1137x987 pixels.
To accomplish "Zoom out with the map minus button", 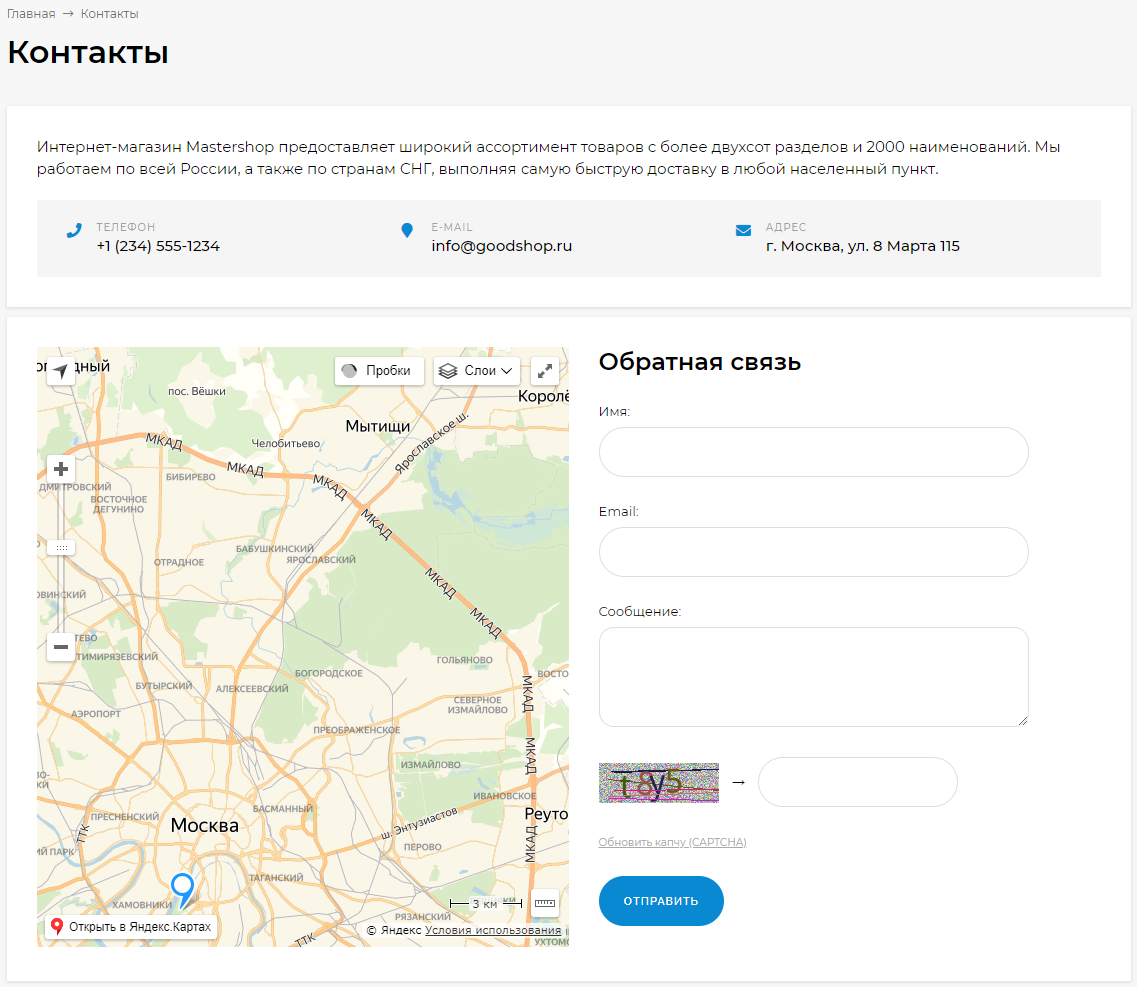I will [61, 647].
